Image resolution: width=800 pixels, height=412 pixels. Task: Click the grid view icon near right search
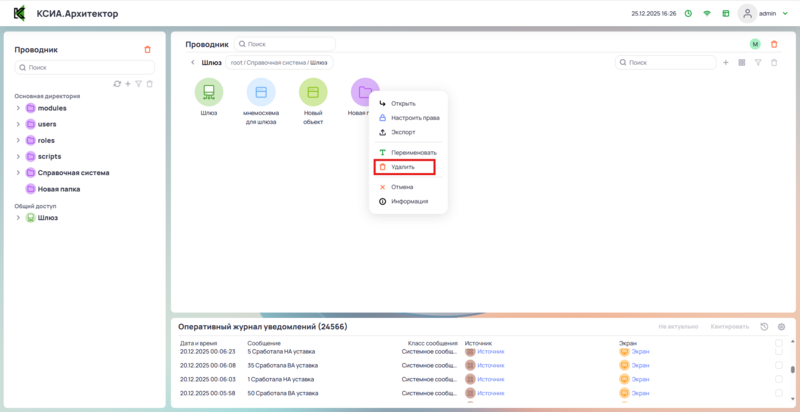[x=742, y=63]
